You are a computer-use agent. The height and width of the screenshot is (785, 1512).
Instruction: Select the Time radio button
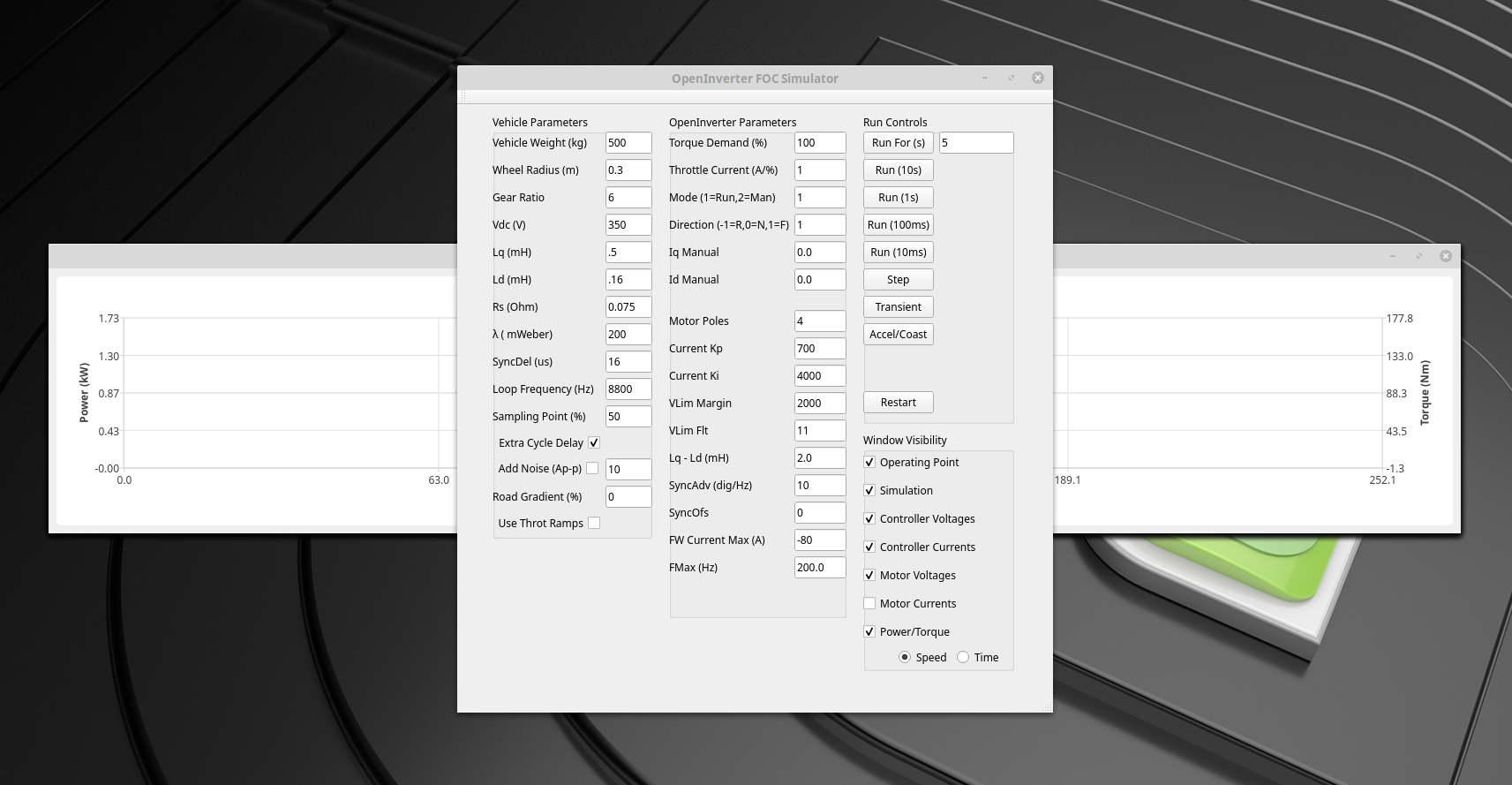point(963,658)
